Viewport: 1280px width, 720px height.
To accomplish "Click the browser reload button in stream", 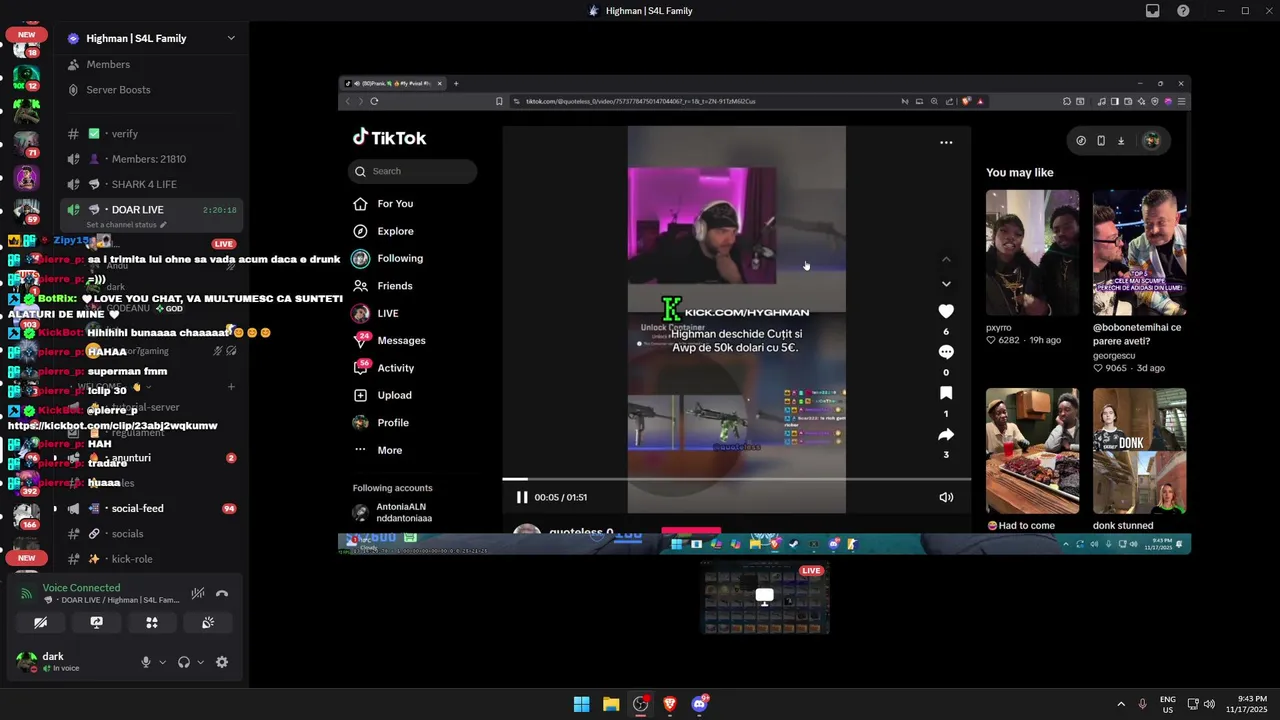I will (x=374, y=101).
